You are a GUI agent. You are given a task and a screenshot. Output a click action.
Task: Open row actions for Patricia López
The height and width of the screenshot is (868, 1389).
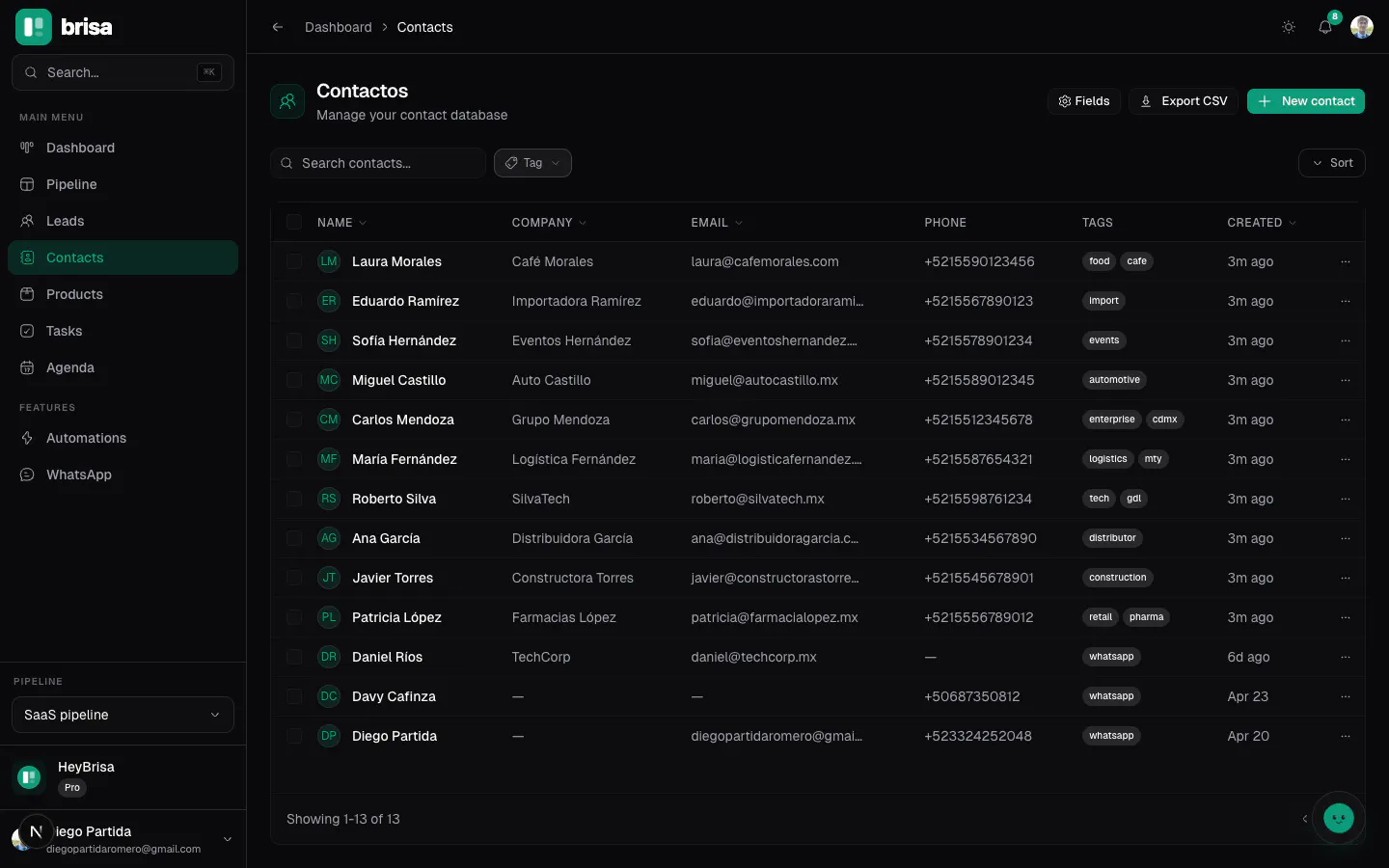(1346, 617)
